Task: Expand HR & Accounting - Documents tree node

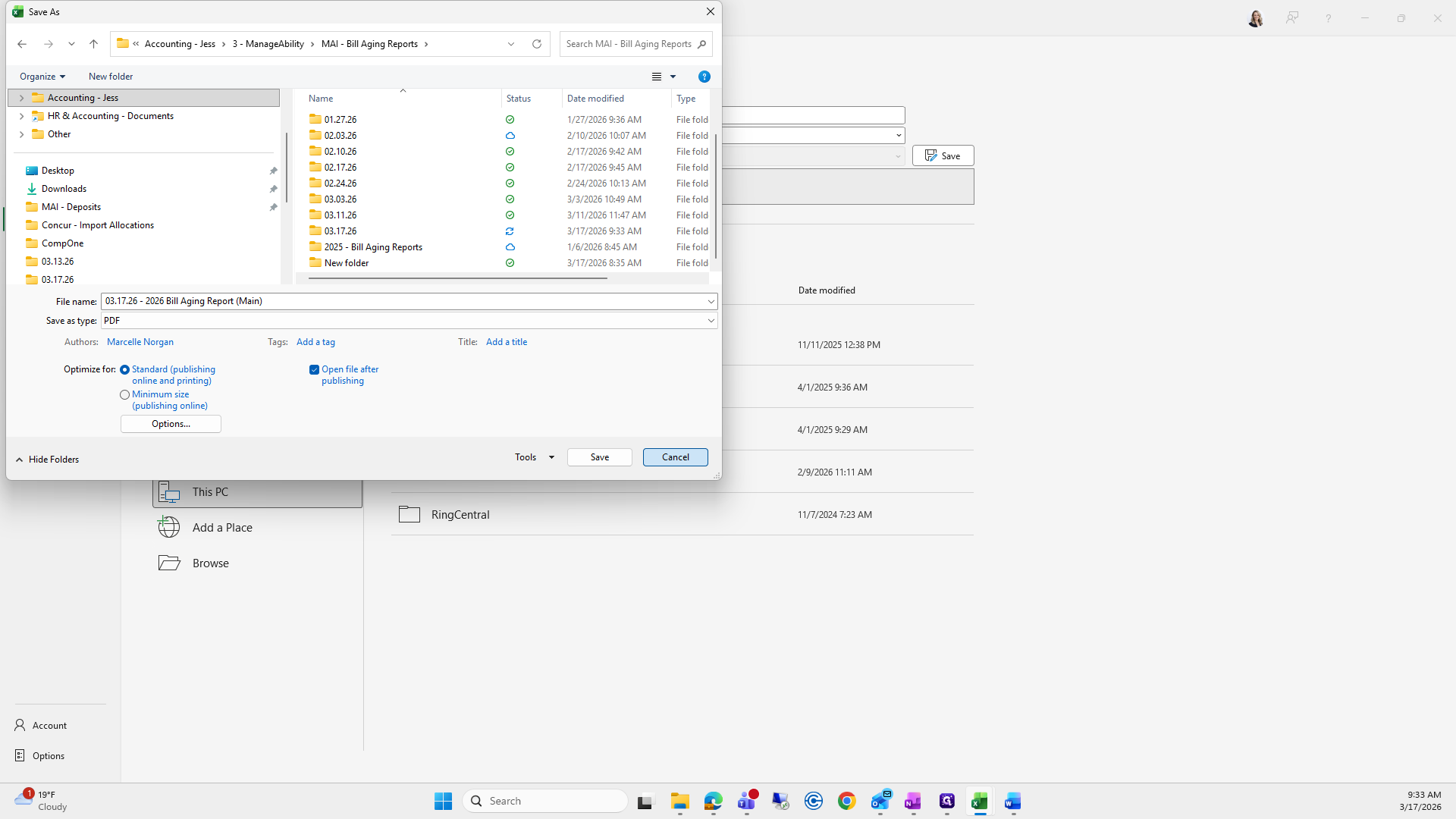Action: pos(21,116)
